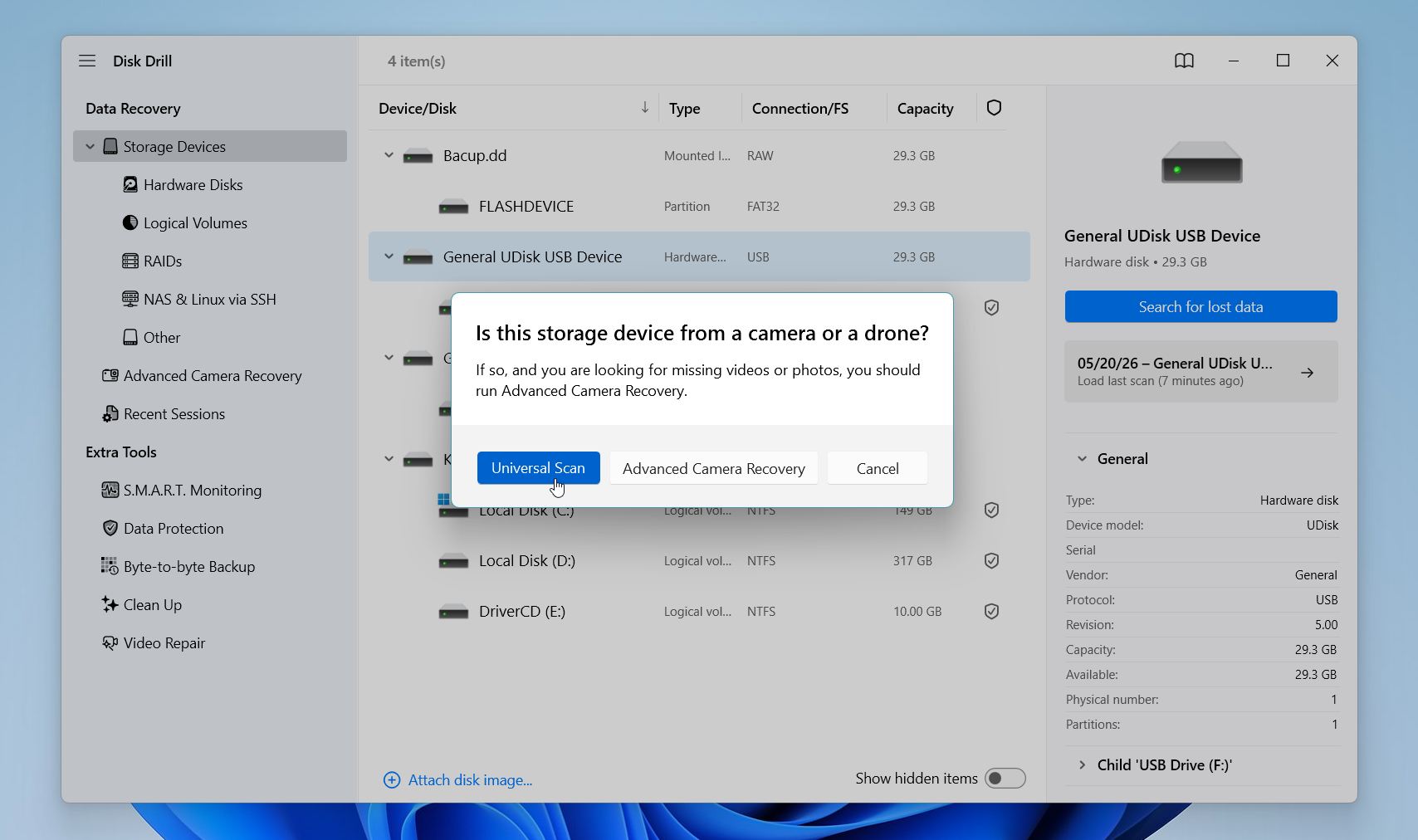Click the General UDisk USB Device drive icon in list
The width and height of the screenshot is (1418, 840).
point(418,257)
